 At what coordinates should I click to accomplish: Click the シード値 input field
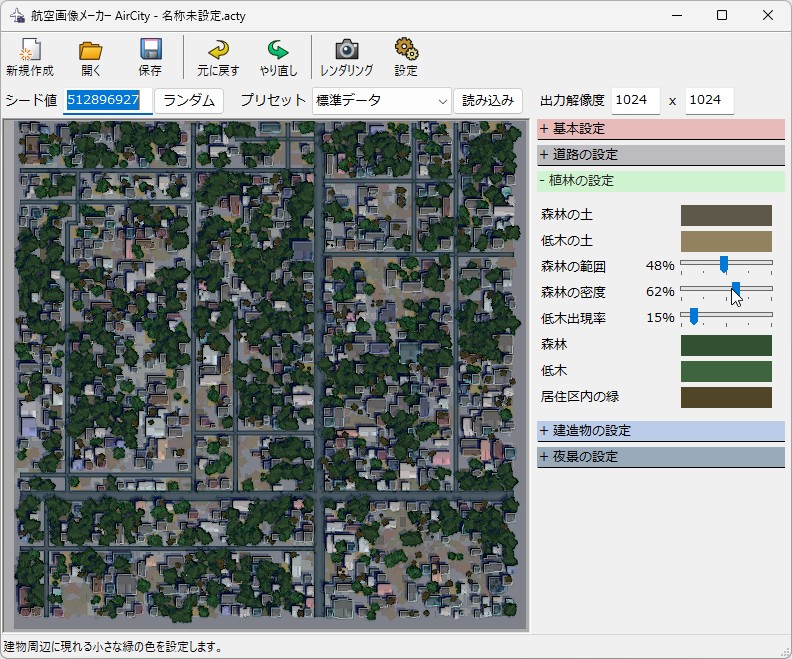pos(107,101)
